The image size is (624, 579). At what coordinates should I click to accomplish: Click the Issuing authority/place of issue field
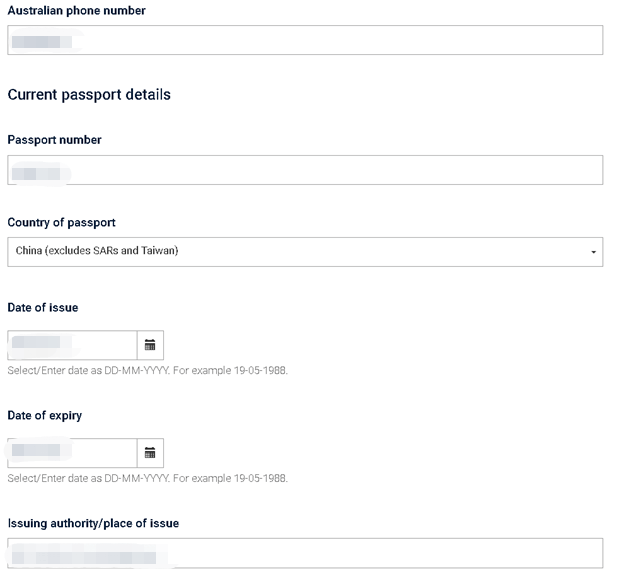click(305, 553)
